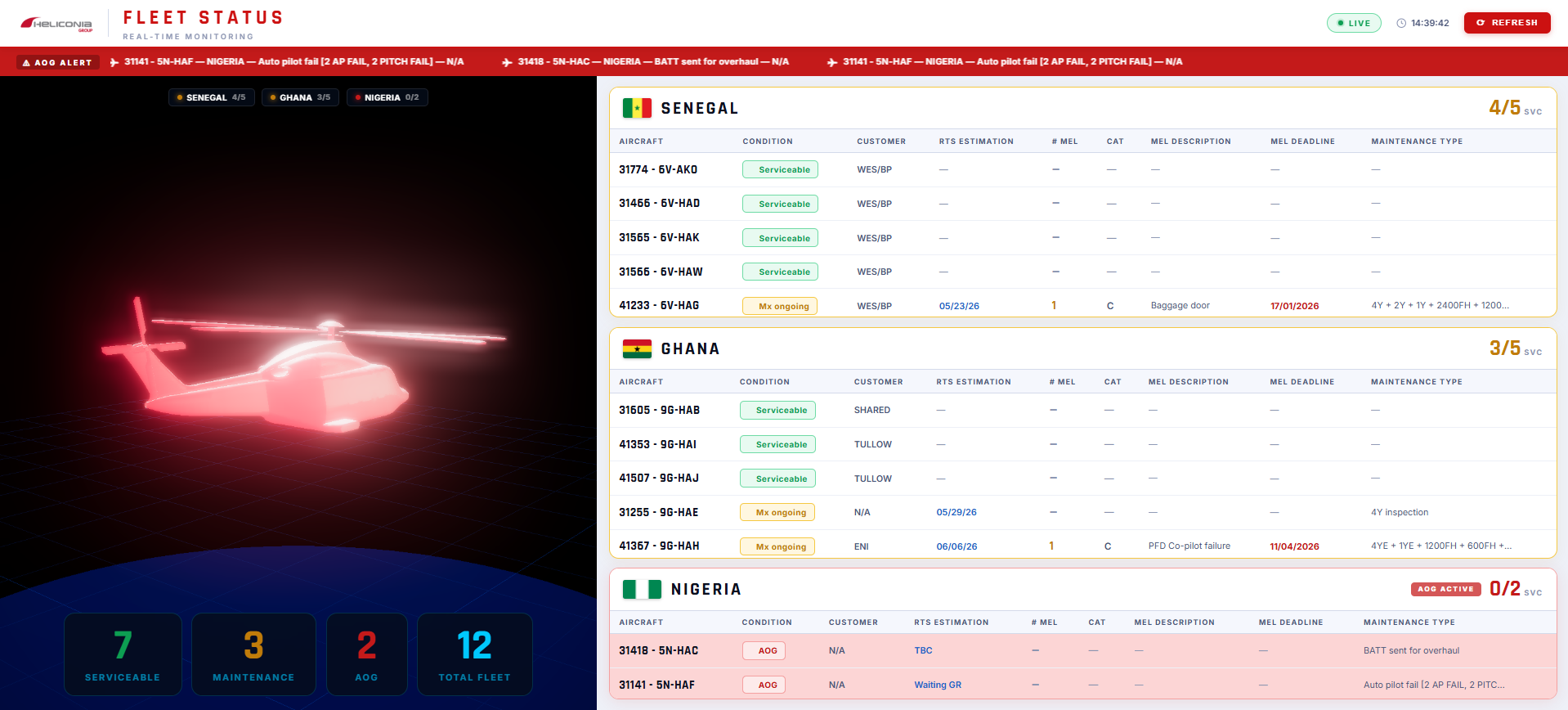This screenshot has width=1568, height=710.
Task: Click the 4/5 SVC count for Senegal
Action: (1515, 108)
